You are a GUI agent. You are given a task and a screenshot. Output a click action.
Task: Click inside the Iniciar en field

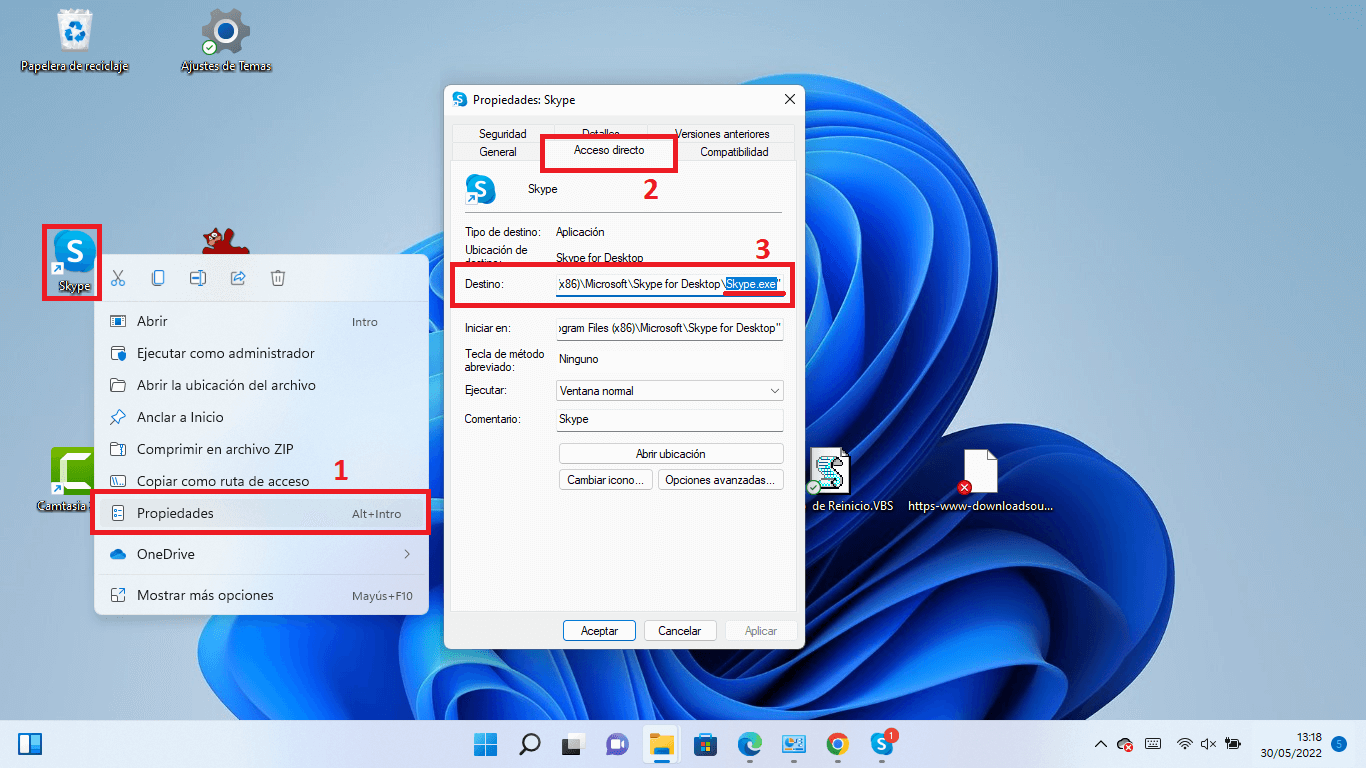point(670,328)
